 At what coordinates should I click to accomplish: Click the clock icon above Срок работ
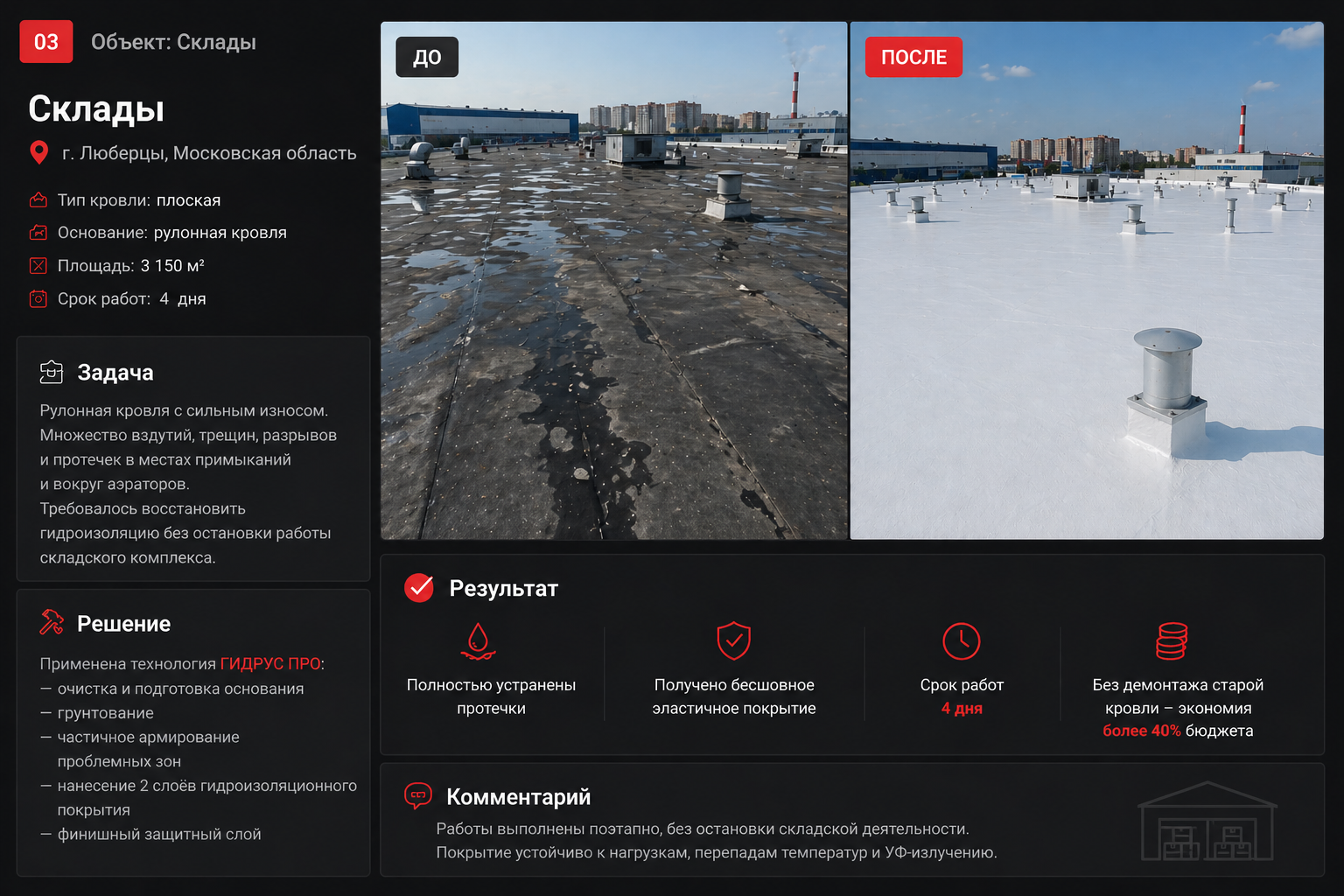tap(962, 641)
